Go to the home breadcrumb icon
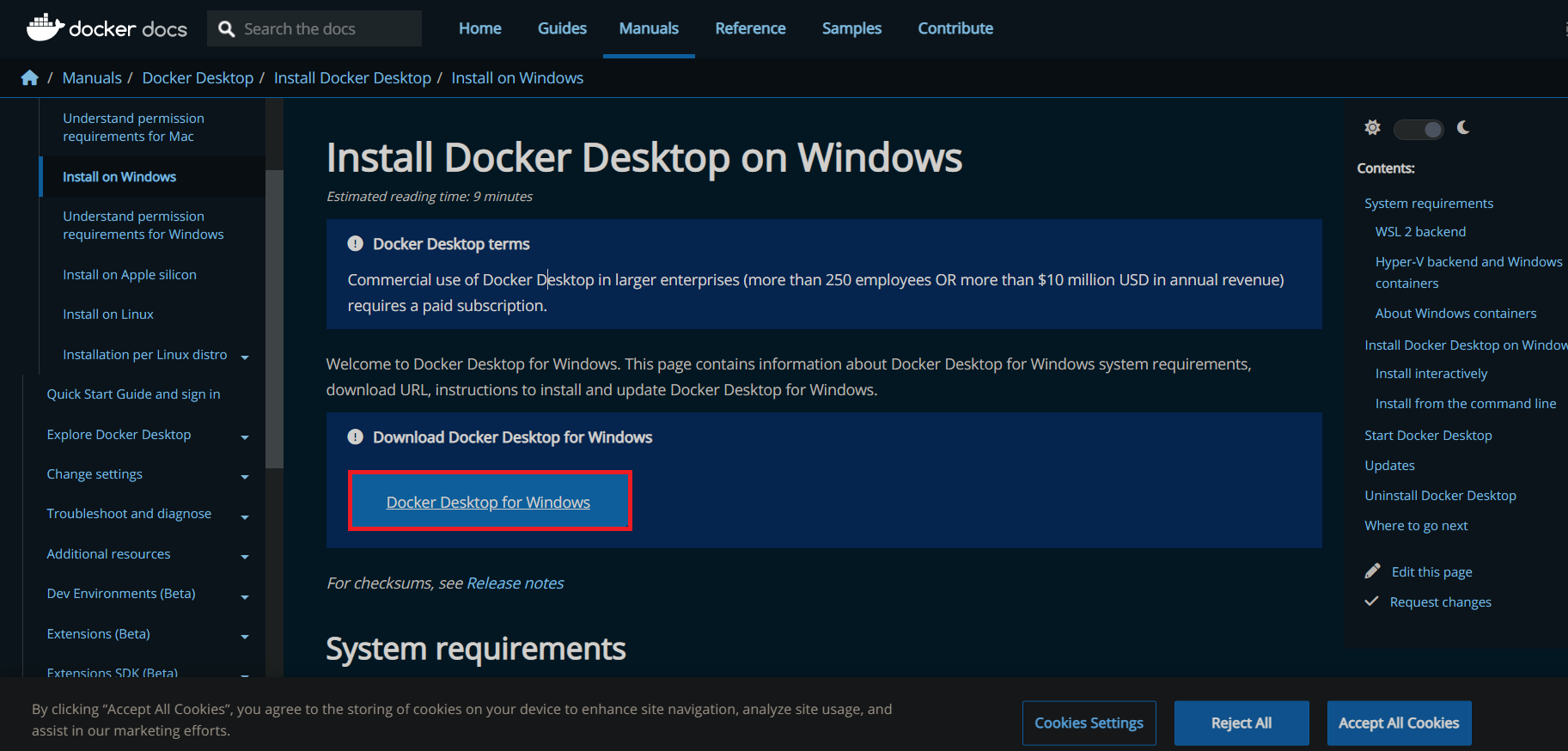 (30, 78)
